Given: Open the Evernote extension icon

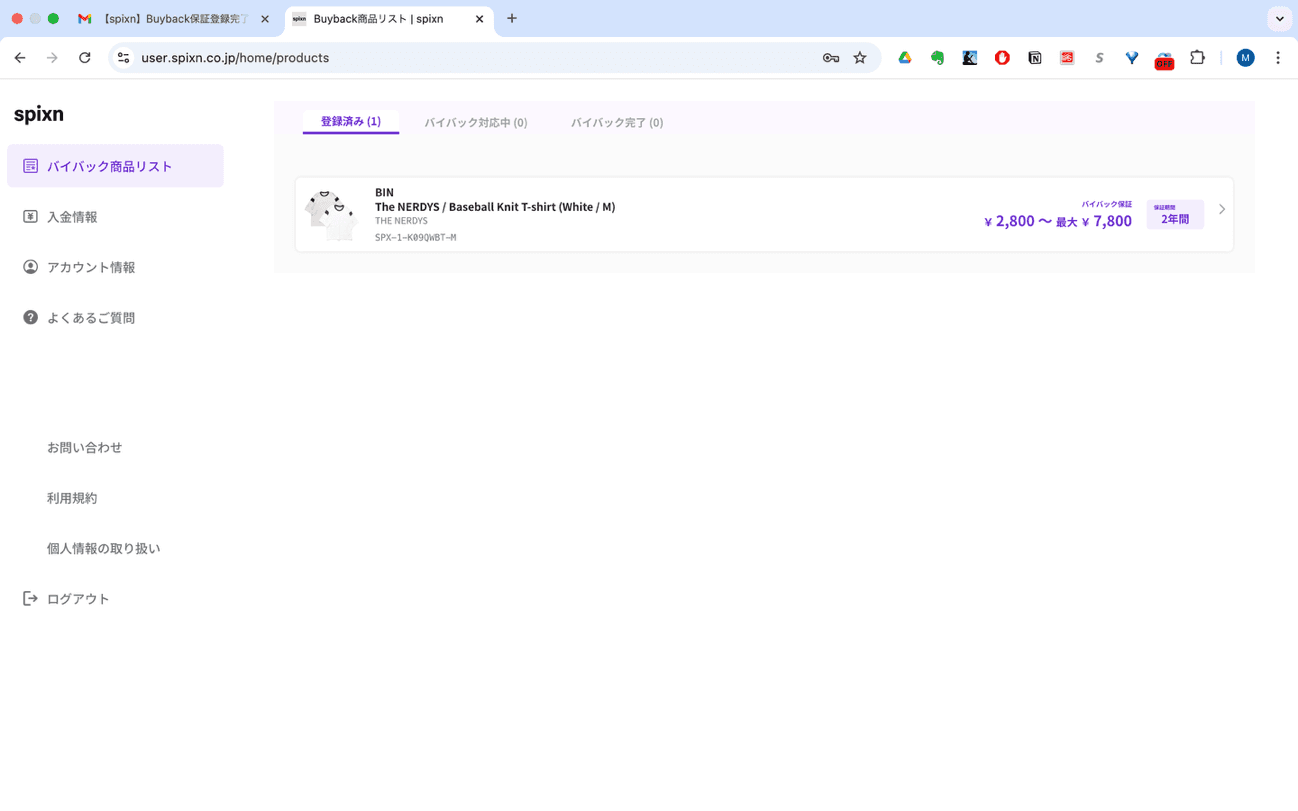Looking at the screenshot, I should (x=937, y=58).
